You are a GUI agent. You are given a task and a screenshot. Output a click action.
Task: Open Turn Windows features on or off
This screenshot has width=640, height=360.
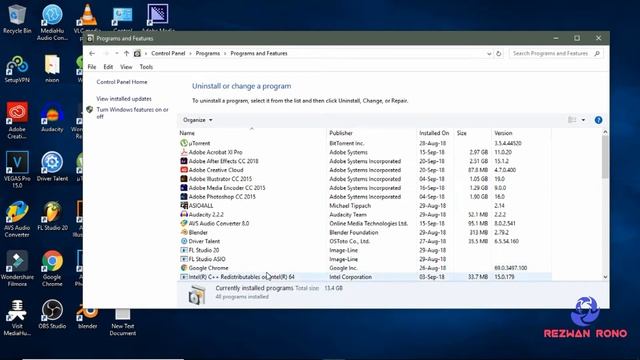(x=132, y=113)
